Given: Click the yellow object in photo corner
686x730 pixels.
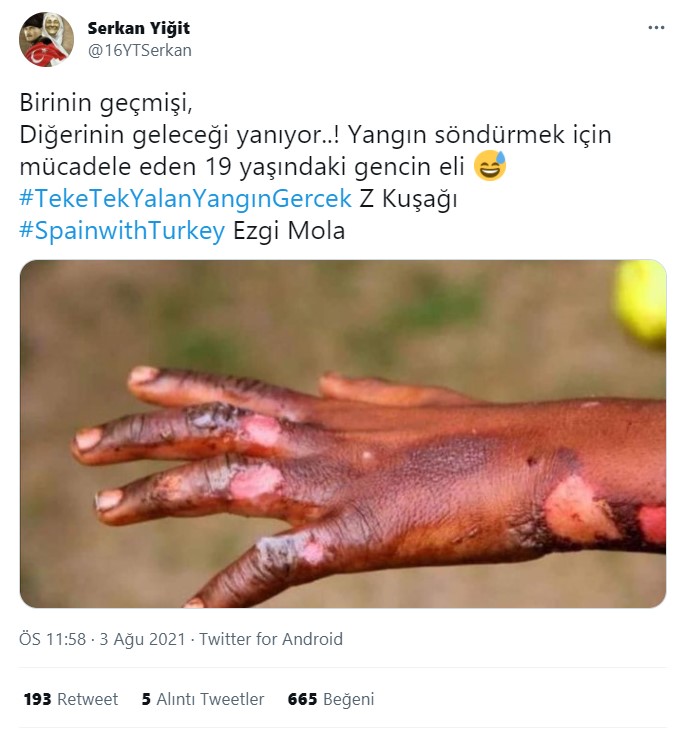Looking at the screenshot, I should 640,303.
